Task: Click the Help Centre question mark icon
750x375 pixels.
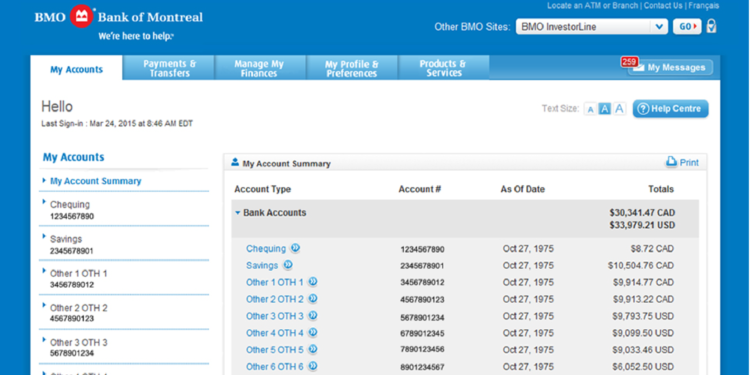Action: (x=643, y=109)
